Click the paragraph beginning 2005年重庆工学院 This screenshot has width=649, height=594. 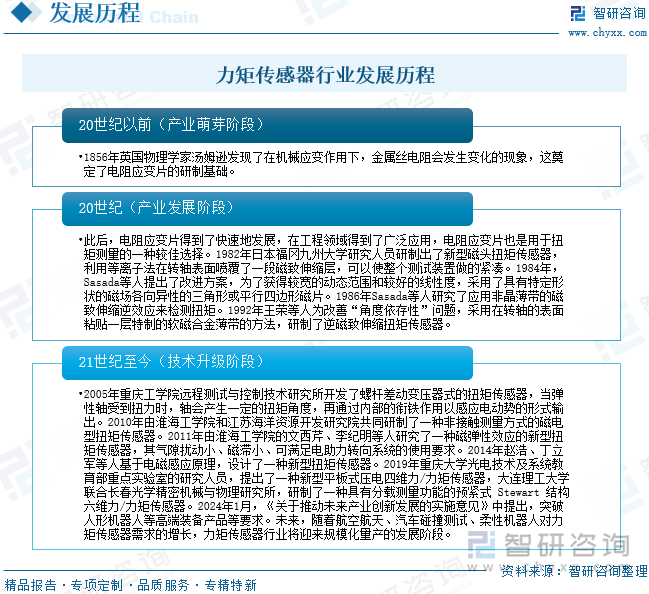[x=325, y=464]
